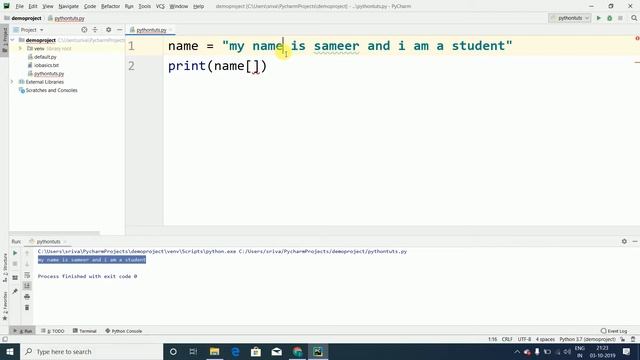Toggle scroll to end in Run console
The width and height of the screenshot is (640, 360).
point(27,286)
